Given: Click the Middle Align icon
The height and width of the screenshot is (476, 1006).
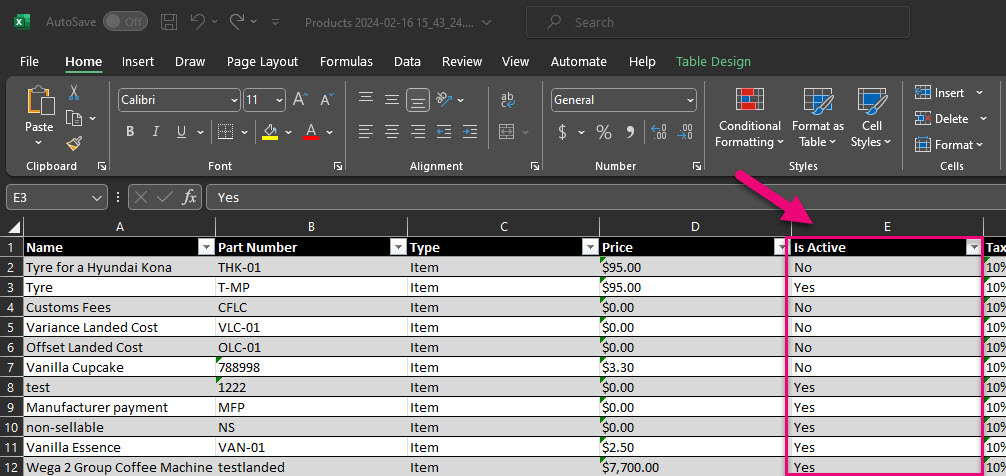Looking at the screenshot, I should pos(392,99).
